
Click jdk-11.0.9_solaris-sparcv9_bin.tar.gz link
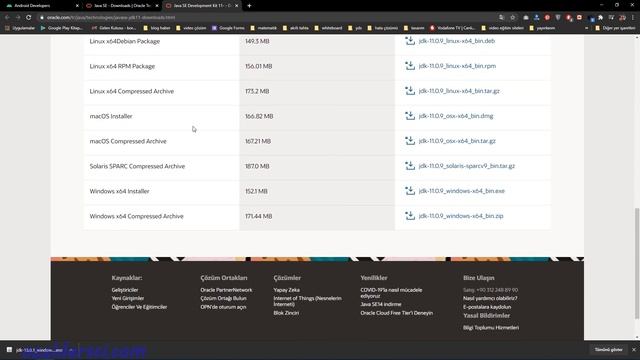[x=467, y=166]
